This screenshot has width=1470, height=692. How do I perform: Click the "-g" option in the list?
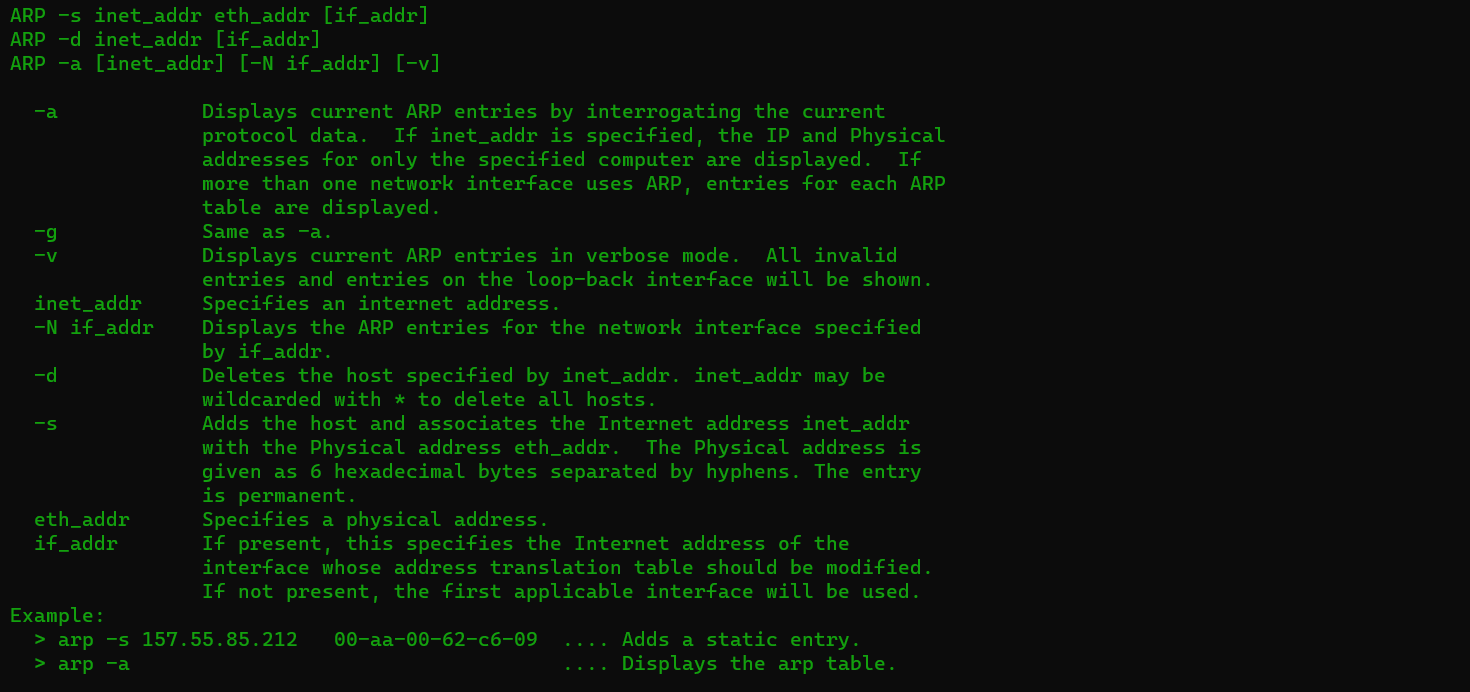click(45, 231)
